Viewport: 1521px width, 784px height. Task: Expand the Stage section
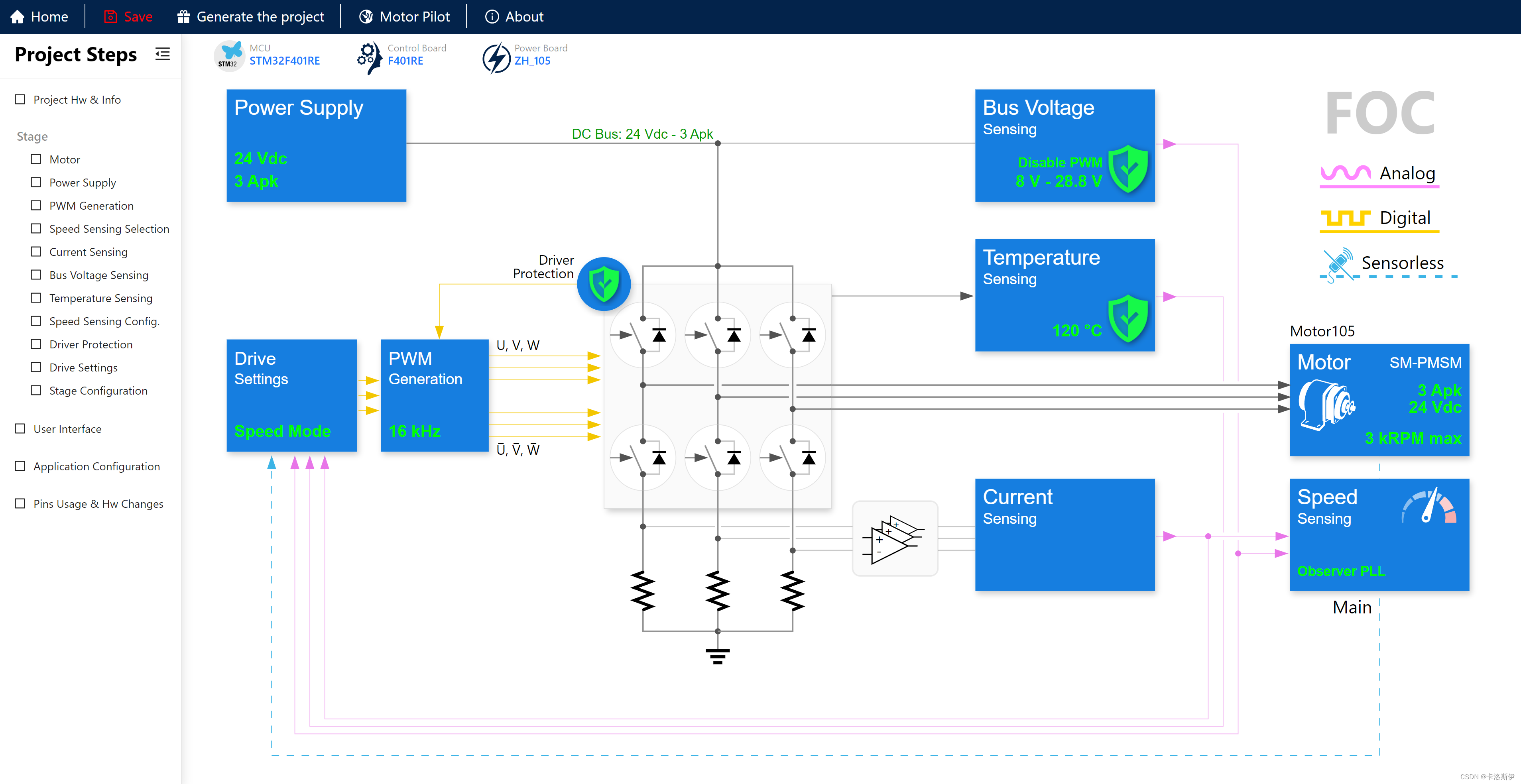[32, 136]
